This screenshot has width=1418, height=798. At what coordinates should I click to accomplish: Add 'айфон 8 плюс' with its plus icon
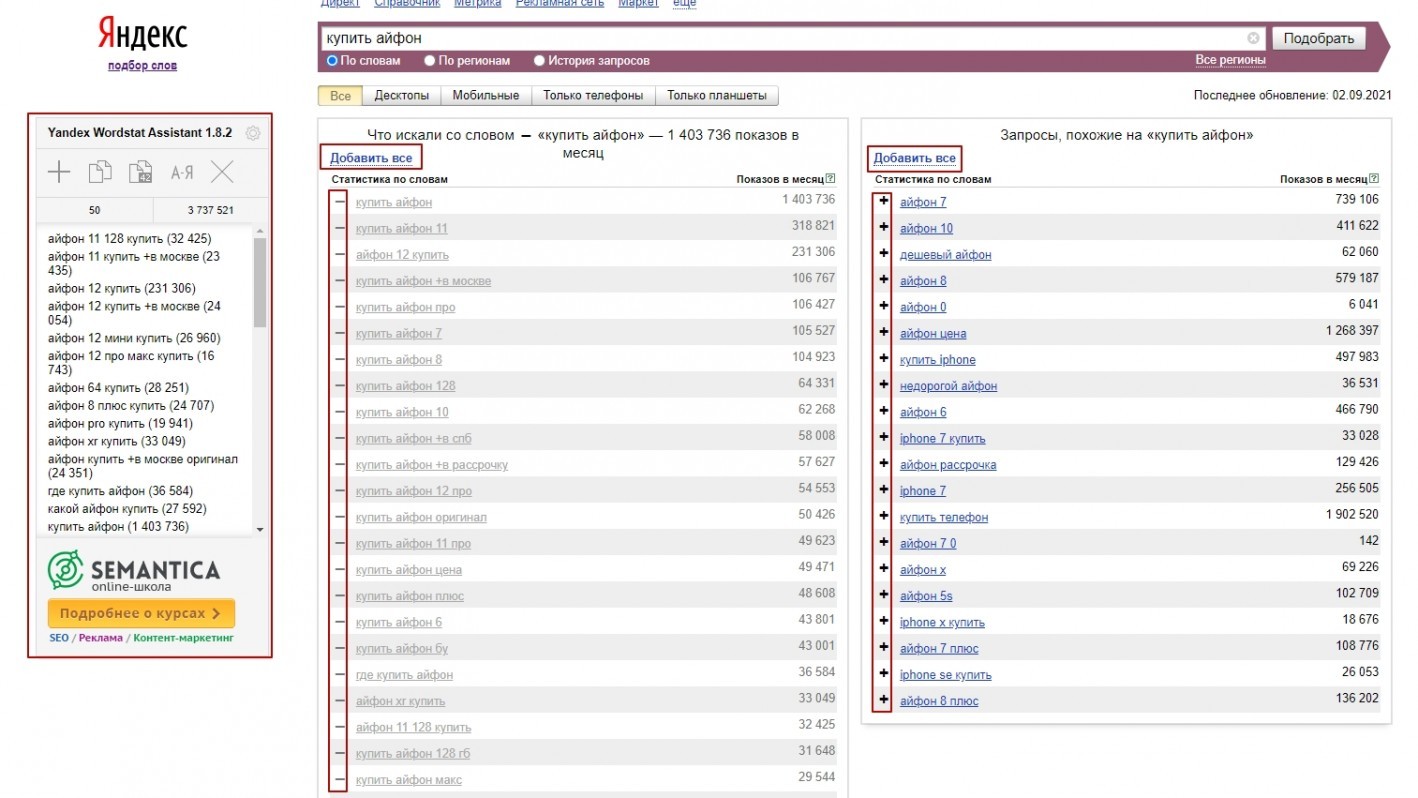883,701
